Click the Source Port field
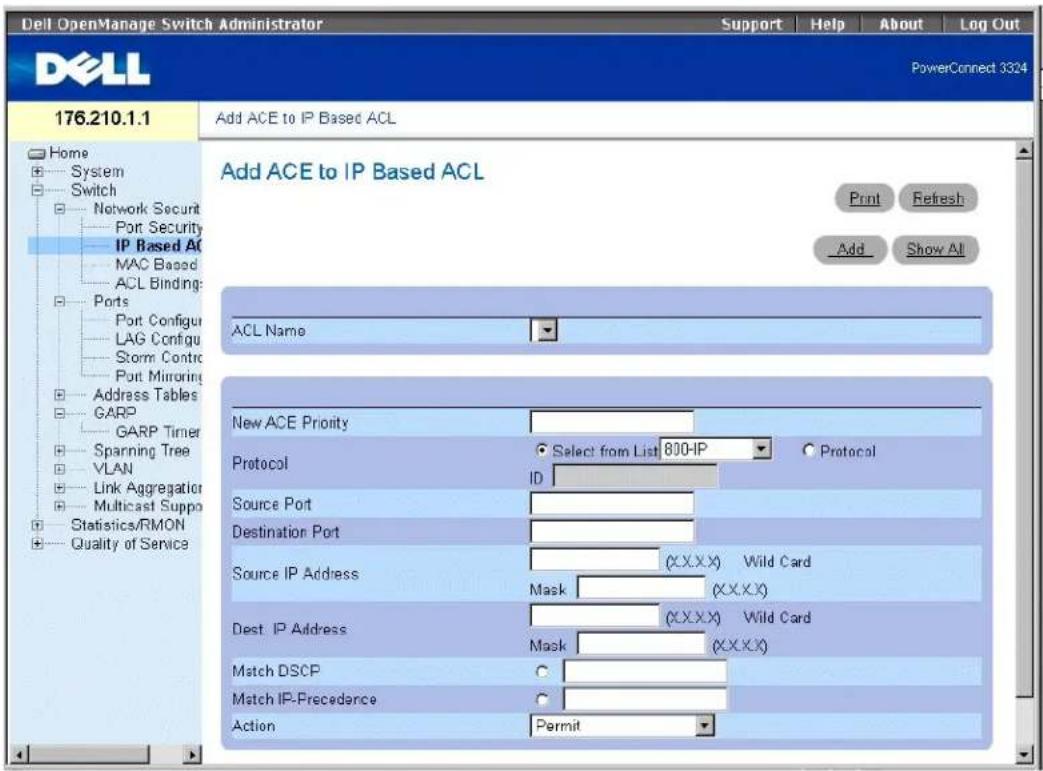 click(x=612, y=504)
